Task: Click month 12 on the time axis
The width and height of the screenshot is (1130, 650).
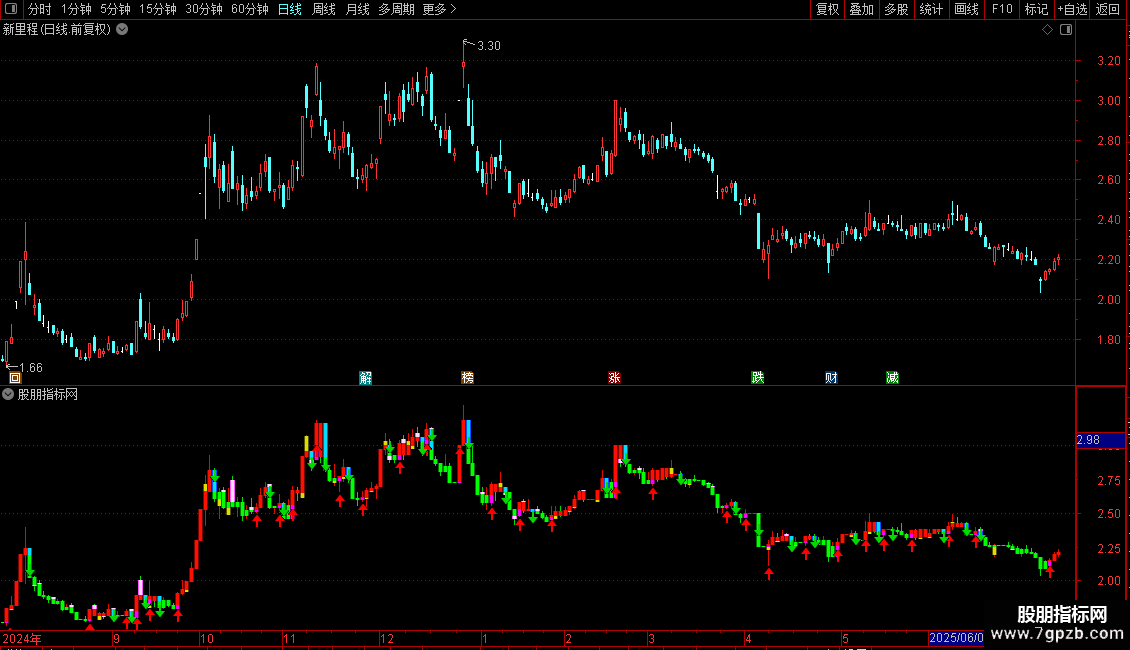Action: [x=387, y=638]
